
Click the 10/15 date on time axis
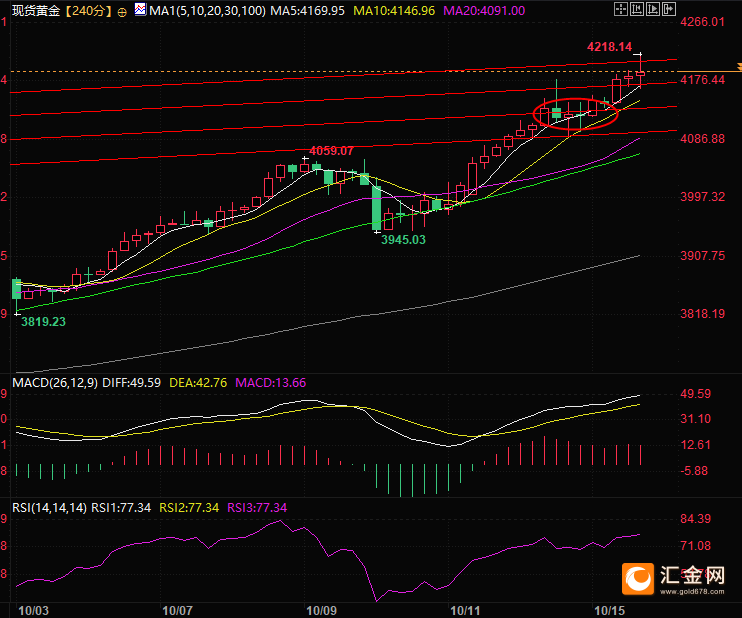click(x=610, y=610)
